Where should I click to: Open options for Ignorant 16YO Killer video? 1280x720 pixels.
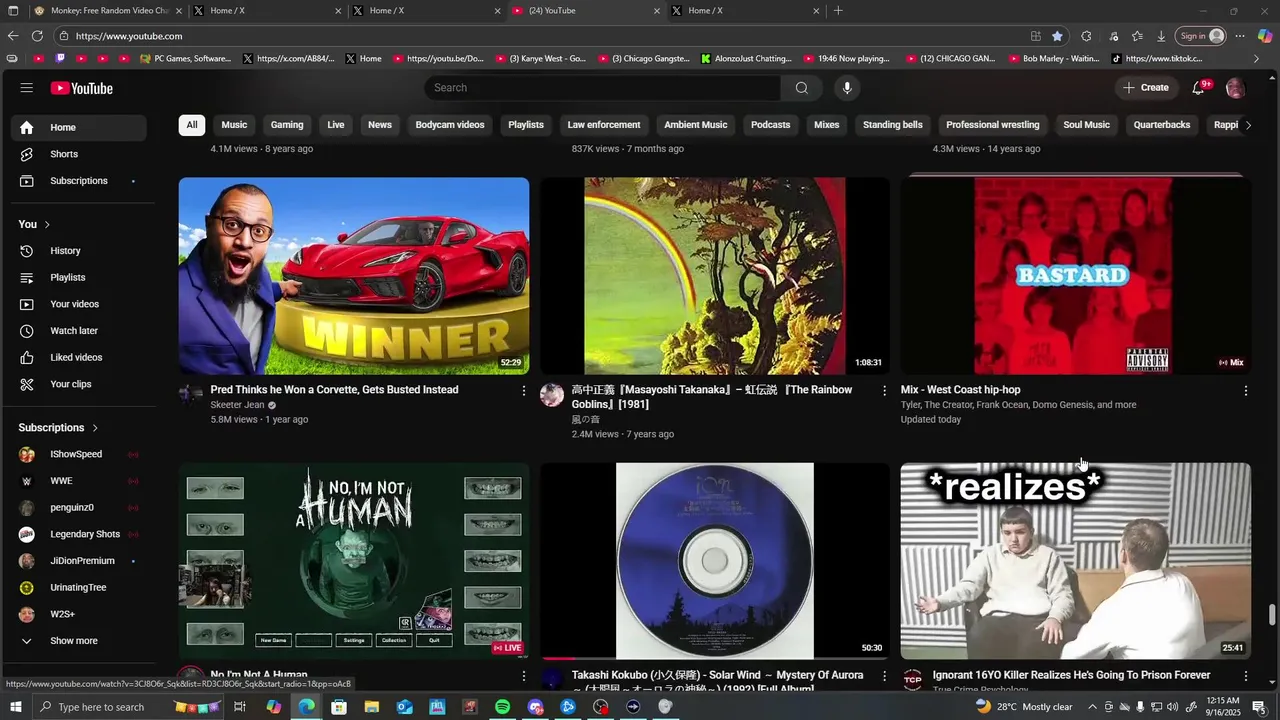pyautogui.click(x=1245, y=676)
